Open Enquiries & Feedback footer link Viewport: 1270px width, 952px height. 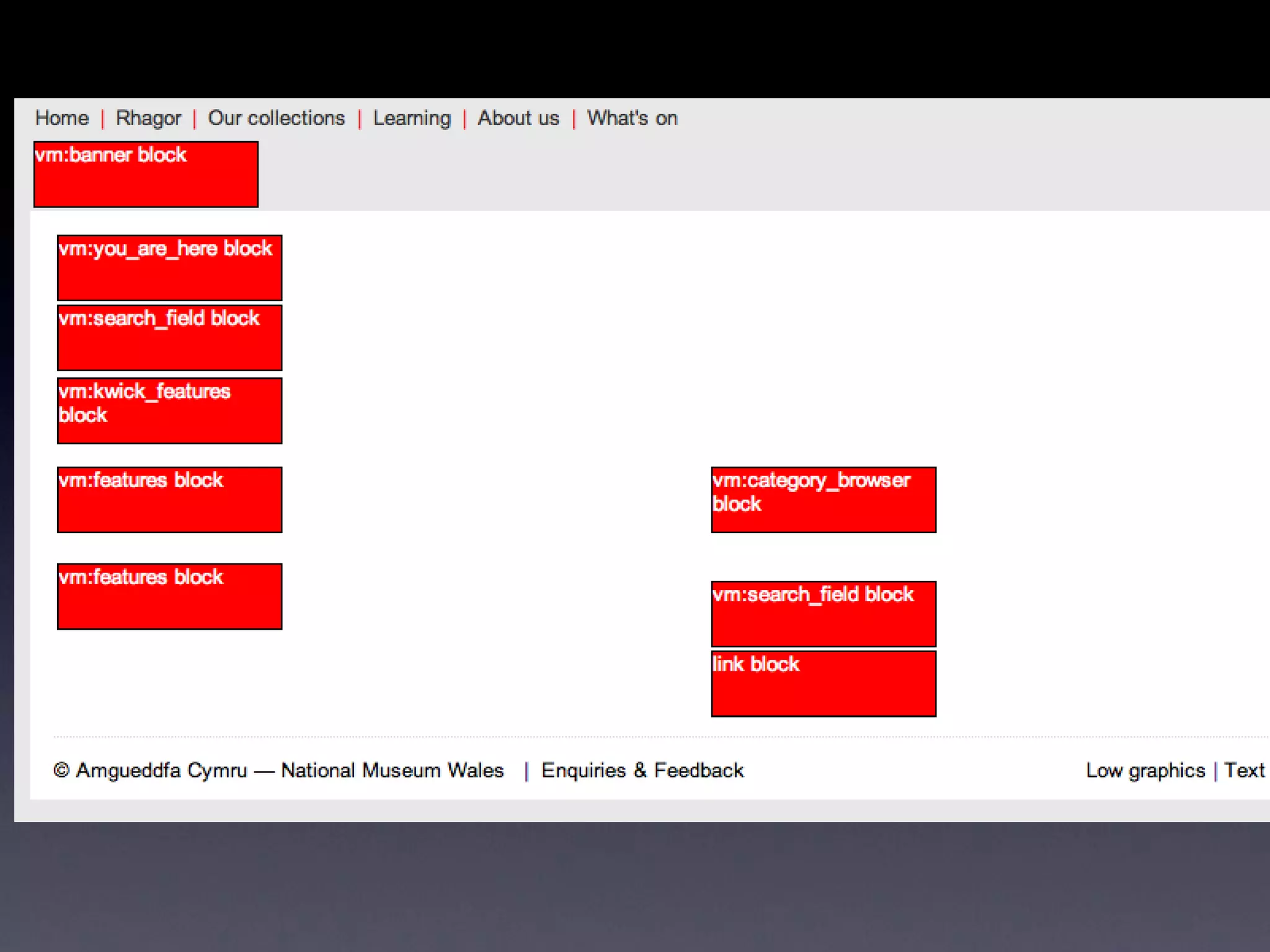coord(642,770)
